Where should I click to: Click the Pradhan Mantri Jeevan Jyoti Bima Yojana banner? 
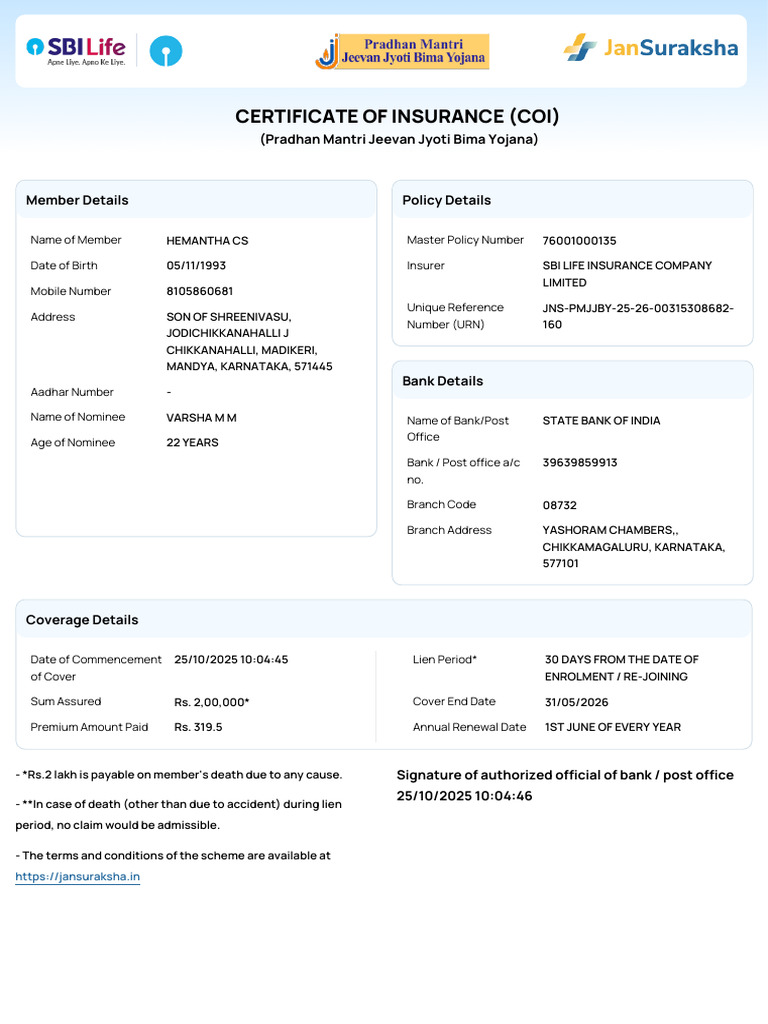(x=402, y=51)
